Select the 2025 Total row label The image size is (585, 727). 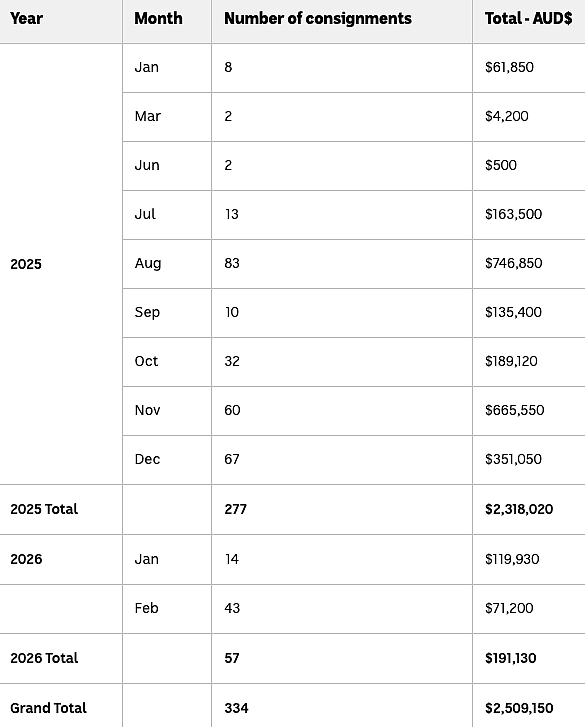(x=44, y=509)
